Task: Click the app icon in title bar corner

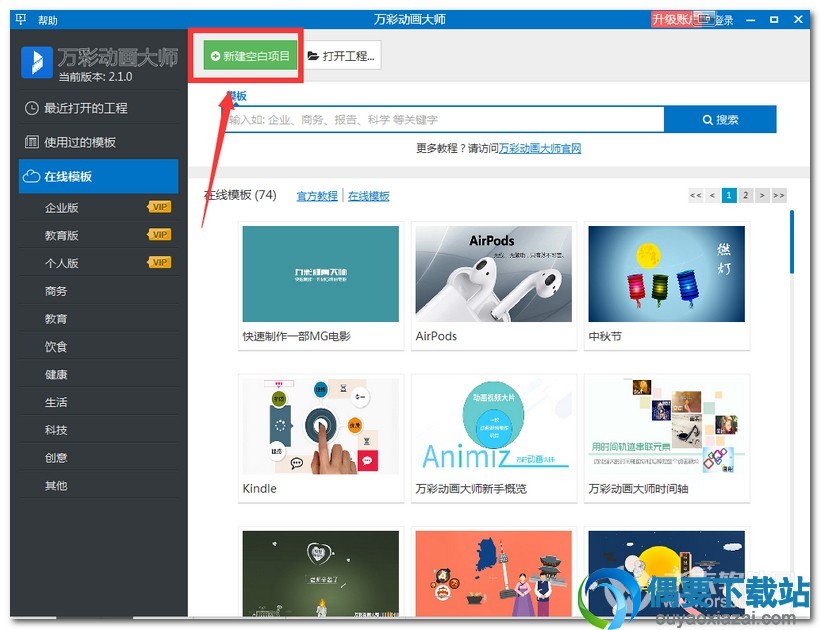Action: 21,20
